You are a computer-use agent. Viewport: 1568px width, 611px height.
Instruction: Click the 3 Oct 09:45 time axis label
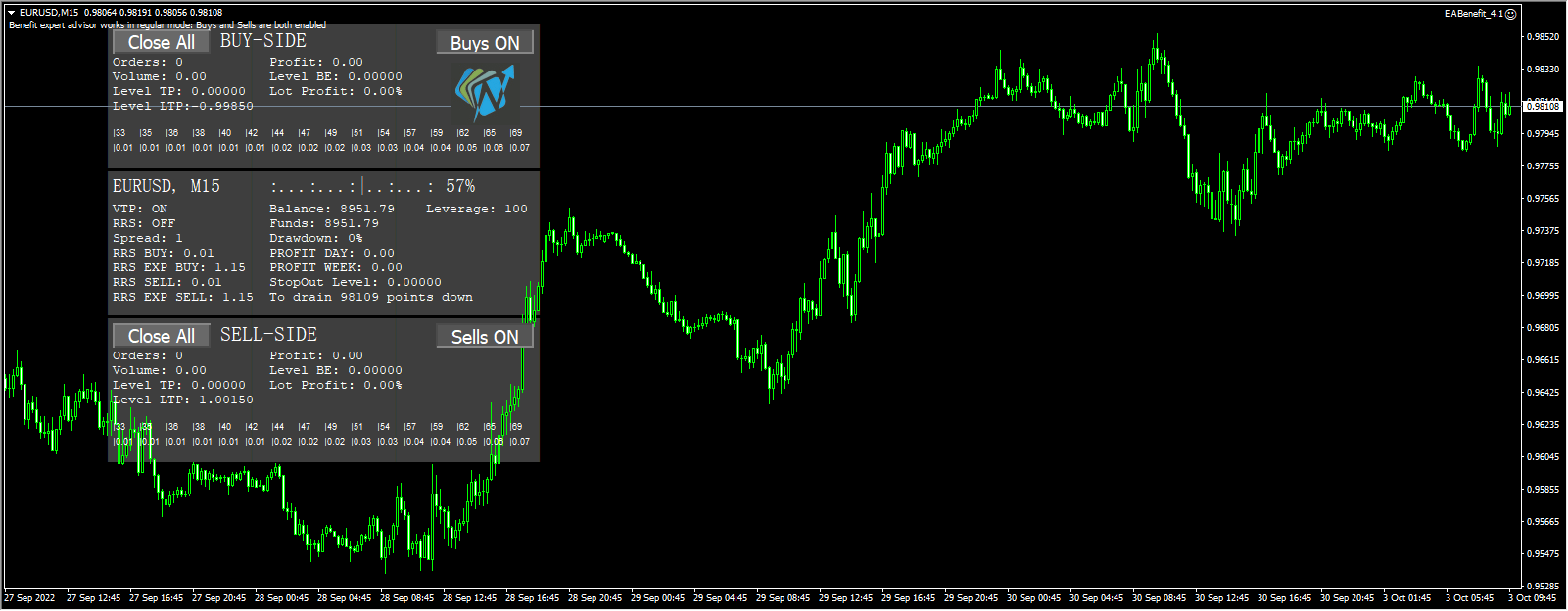(1532, 598)
